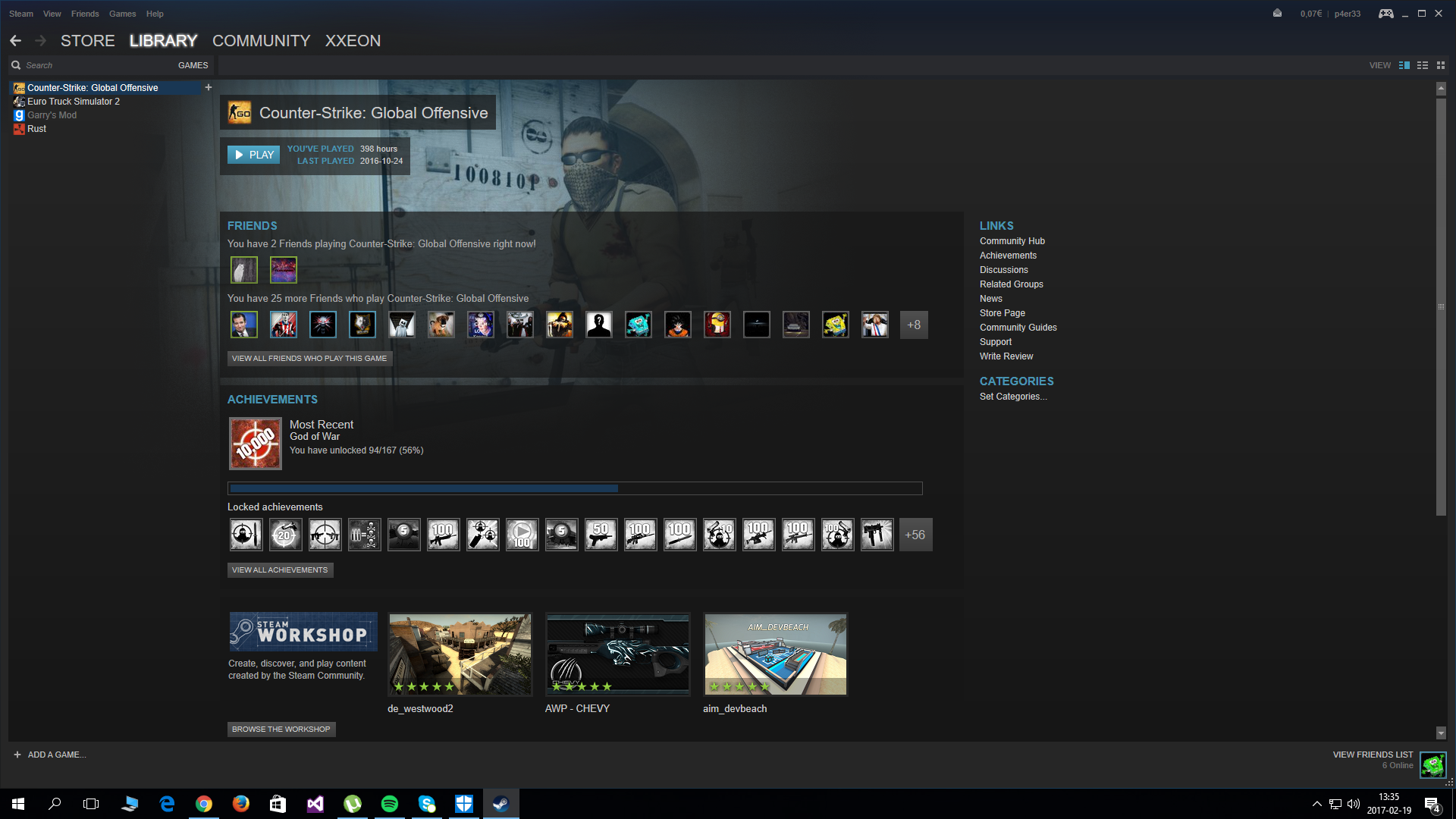1456x819 pixels.
Task: Click the forward navigation arrow
Action: pos(41,41)
